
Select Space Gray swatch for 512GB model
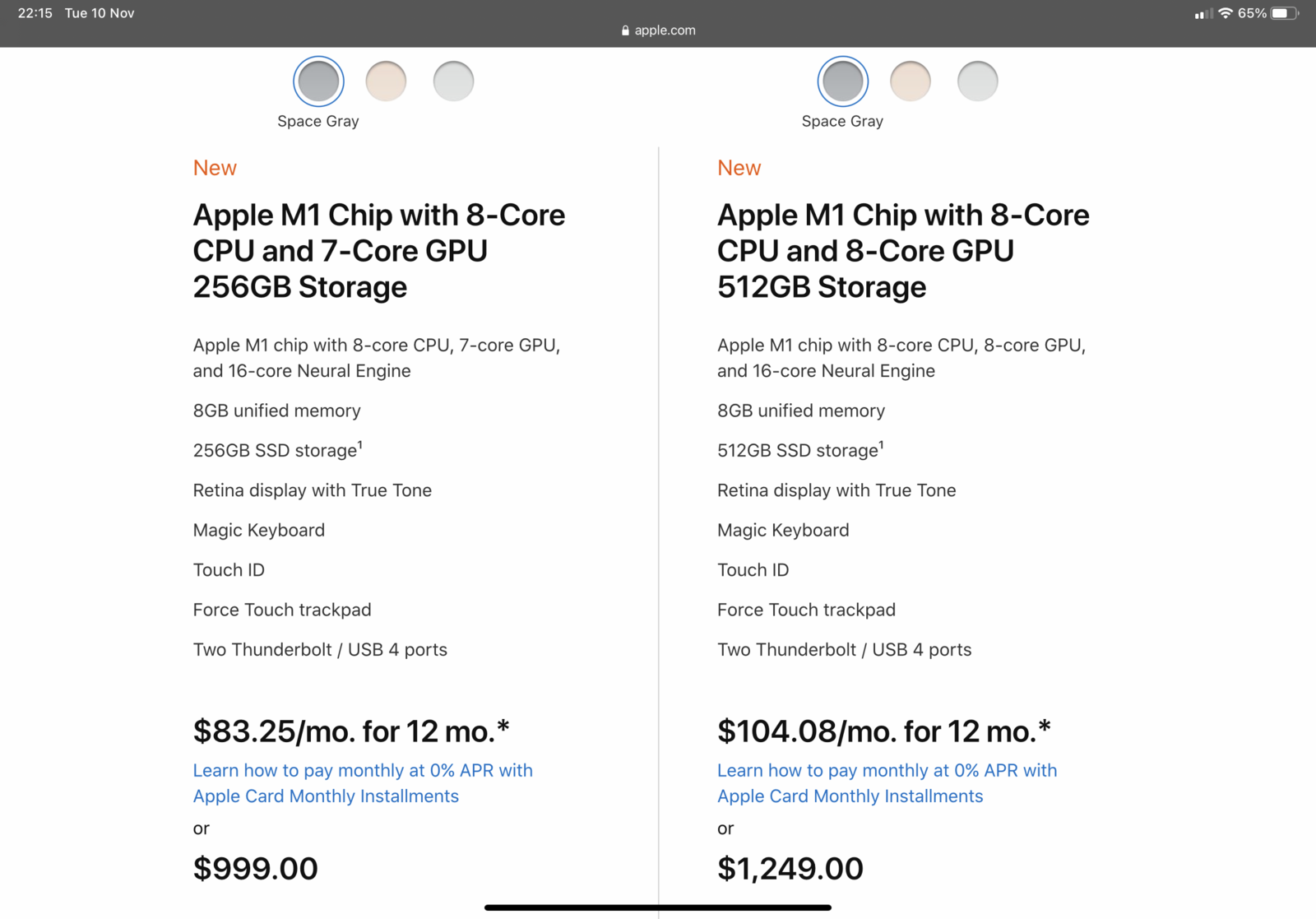point(843,81)
